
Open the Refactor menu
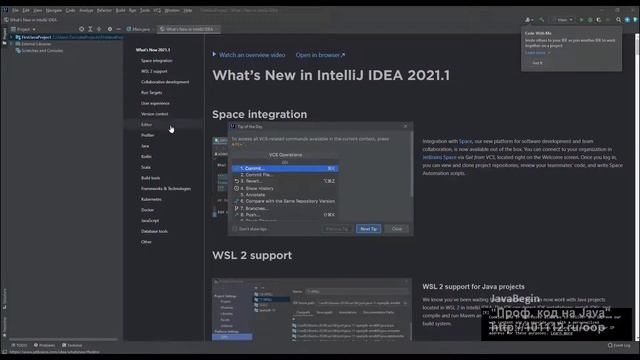tap(104, 10)
